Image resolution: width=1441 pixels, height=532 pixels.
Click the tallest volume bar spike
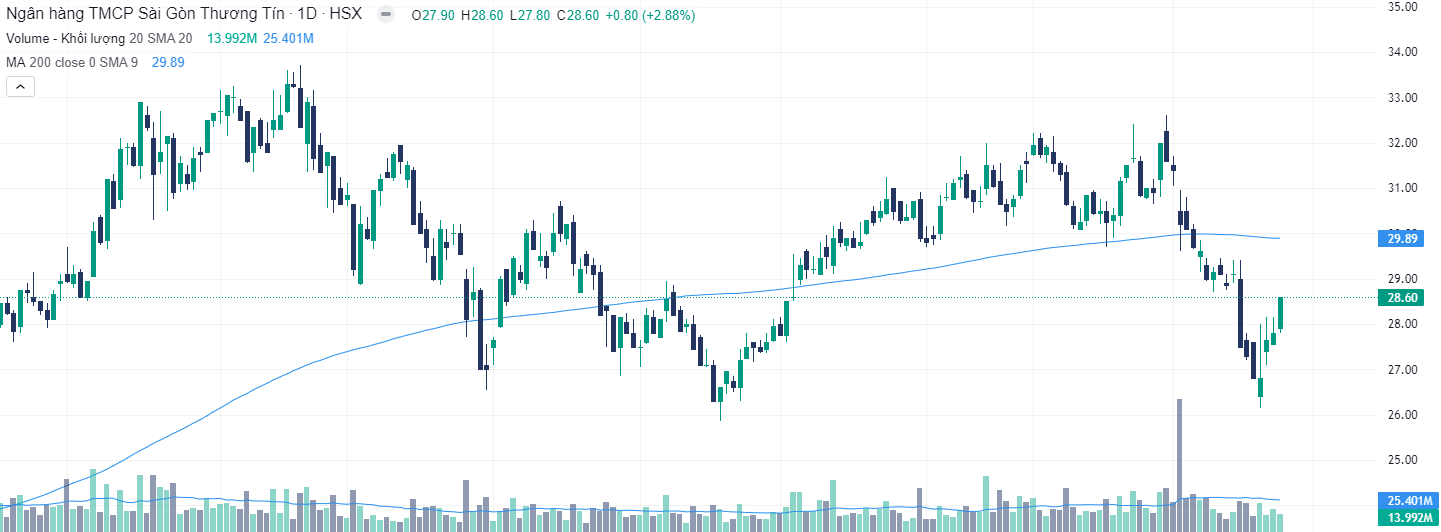click(x=1179, y=450)
